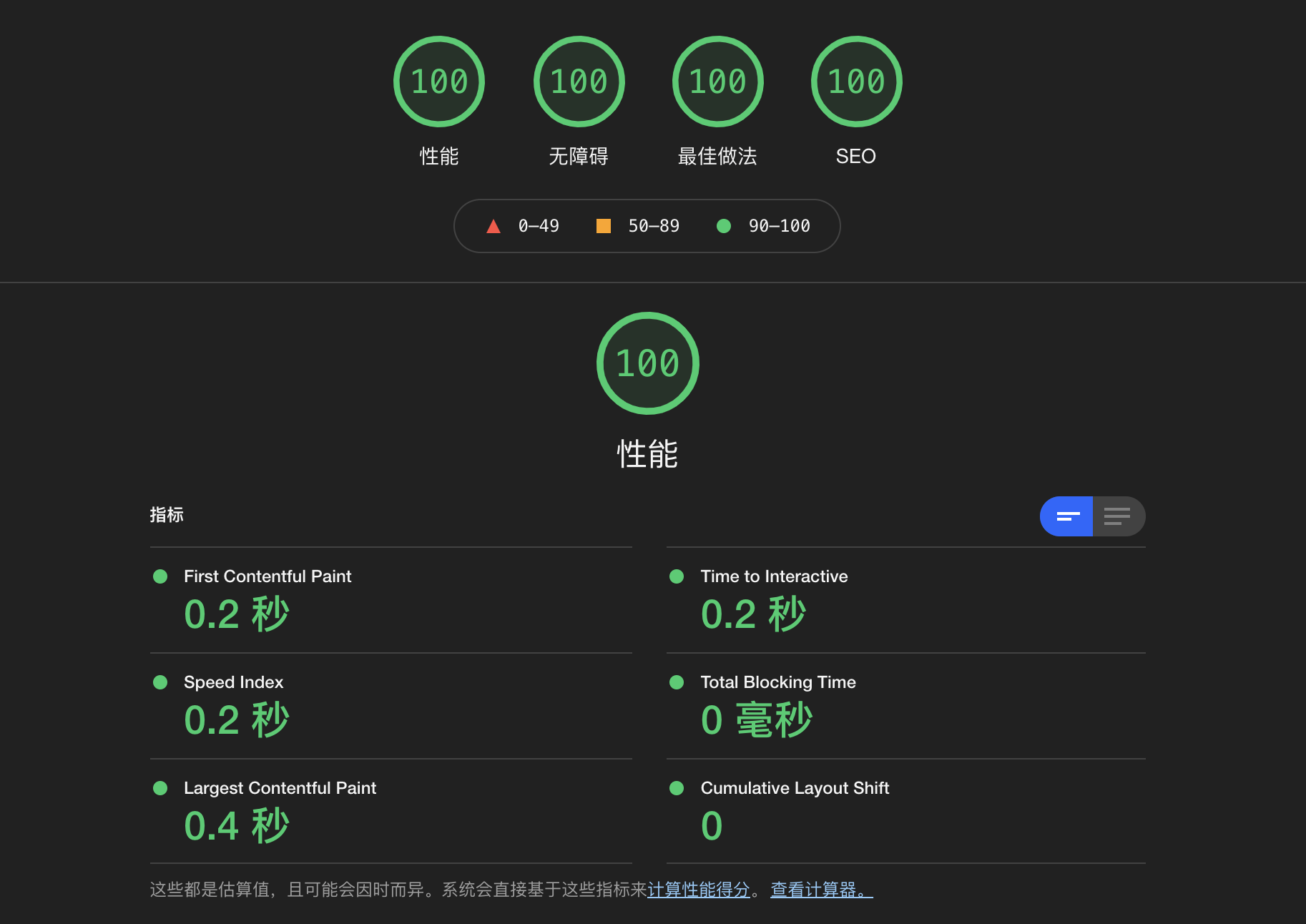The height and width of the screenshot is (924, 1306).
Task: Click the red triangle 0–49 legend marker
Action: coord(494,226)
